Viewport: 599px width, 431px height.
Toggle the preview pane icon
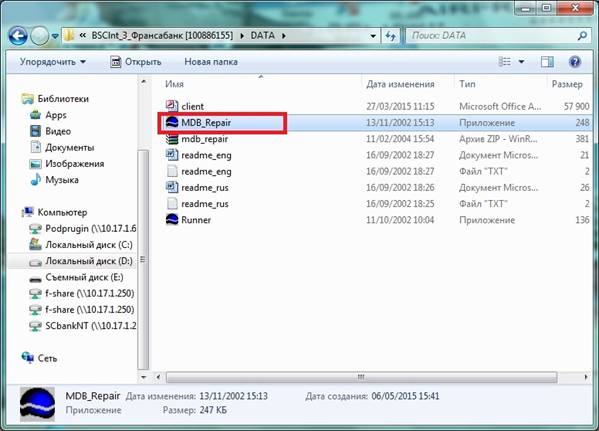[x=547, y=62]
